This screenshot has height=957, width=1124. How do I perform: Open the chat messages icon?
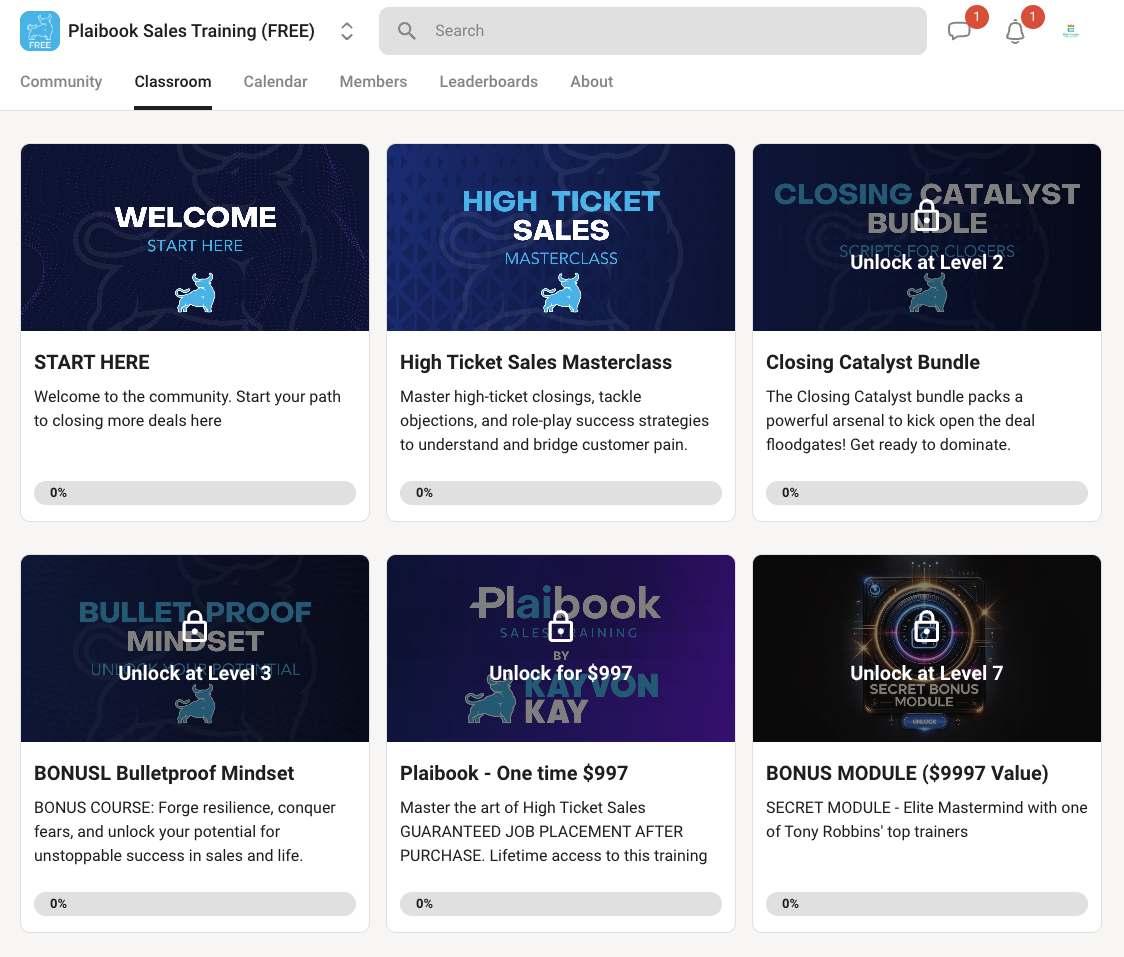(x=959, y=31)
